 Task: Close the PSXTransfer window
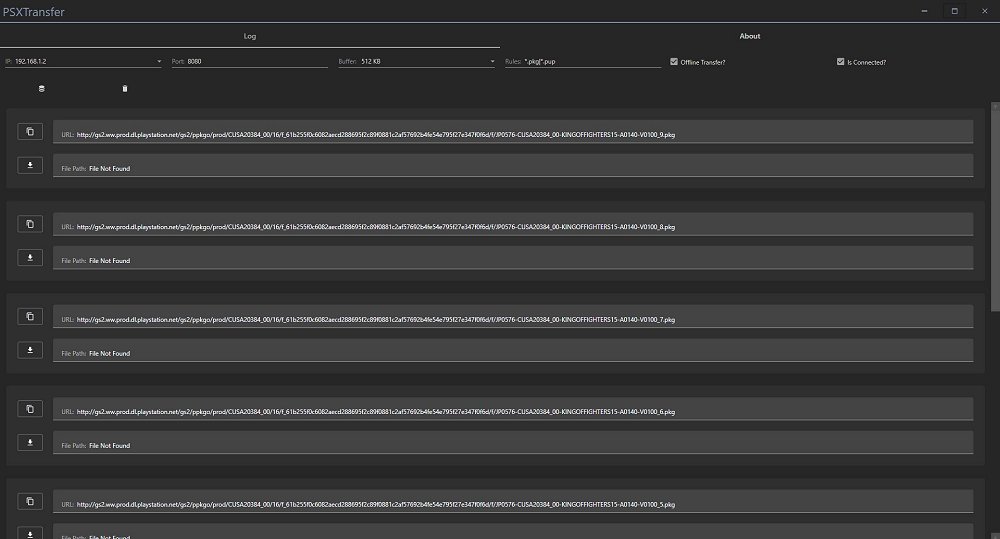tap(985, 11)
